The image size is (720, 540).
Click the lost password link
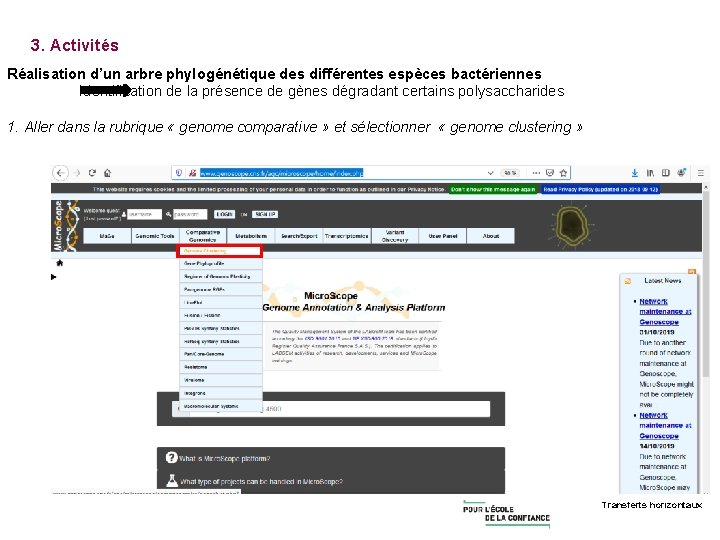click(102, 219)
